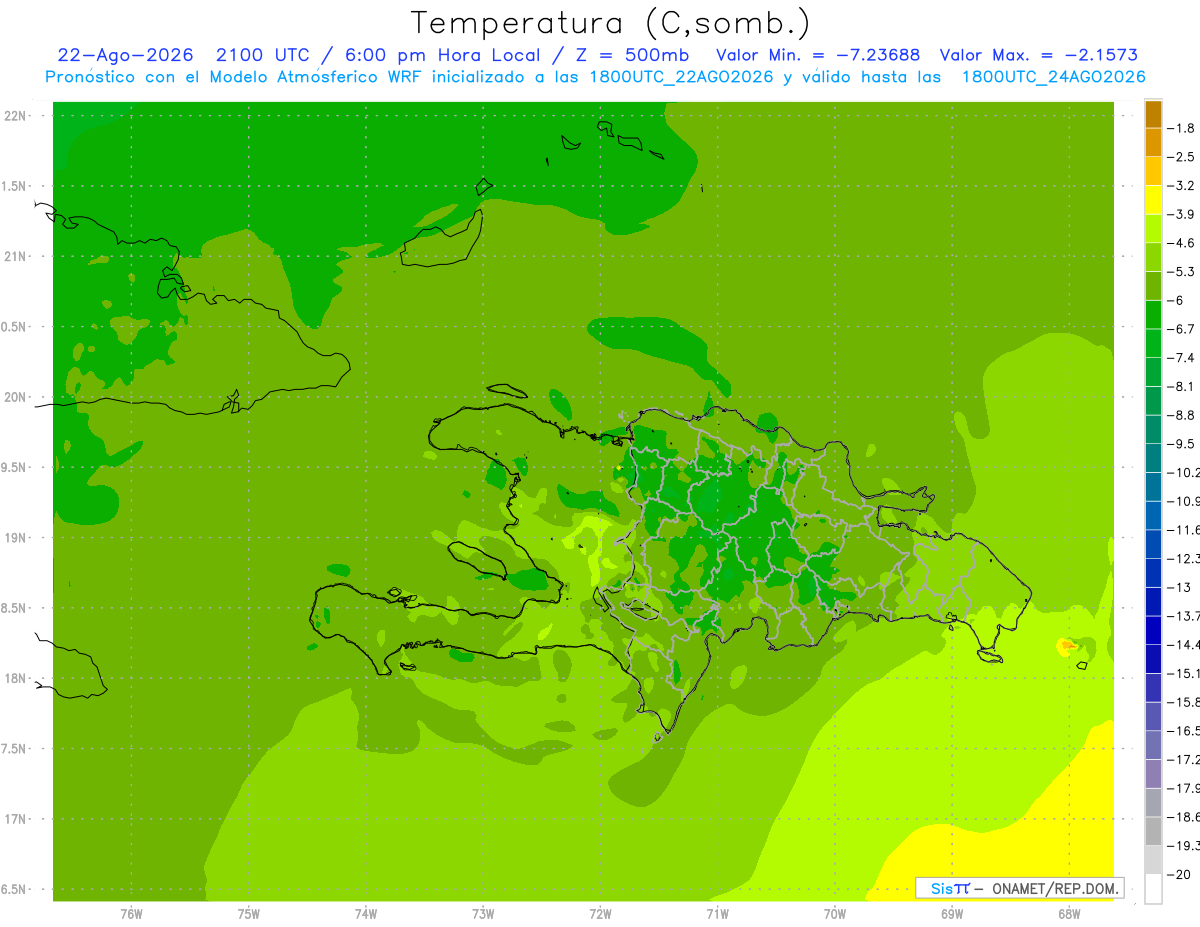Click the 22N latitude axis label
Screen dimensions: 1200x927
[x=15, y=116]
